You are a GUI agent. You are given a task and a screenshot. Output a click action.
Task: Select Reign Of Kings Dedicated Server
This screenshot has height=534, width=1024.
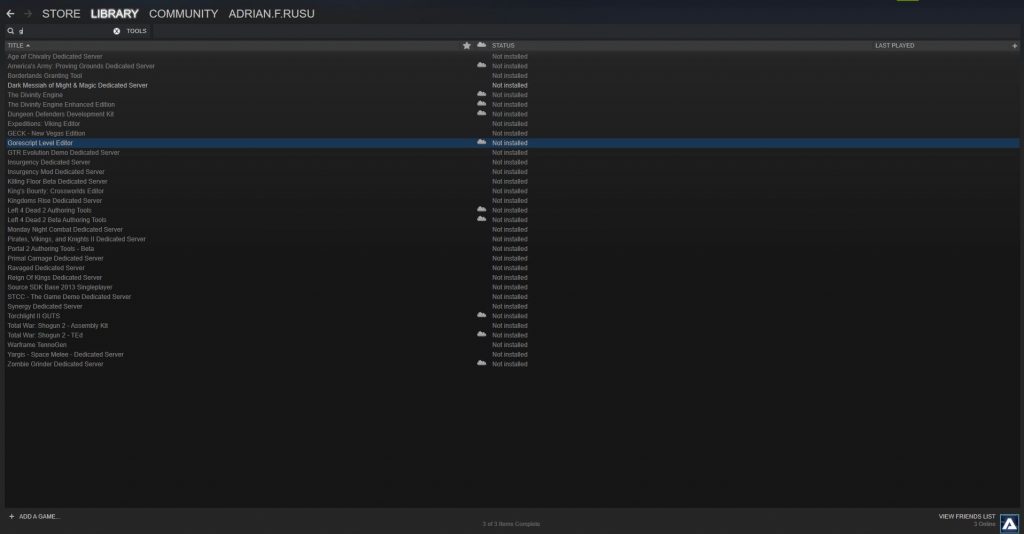54,277
